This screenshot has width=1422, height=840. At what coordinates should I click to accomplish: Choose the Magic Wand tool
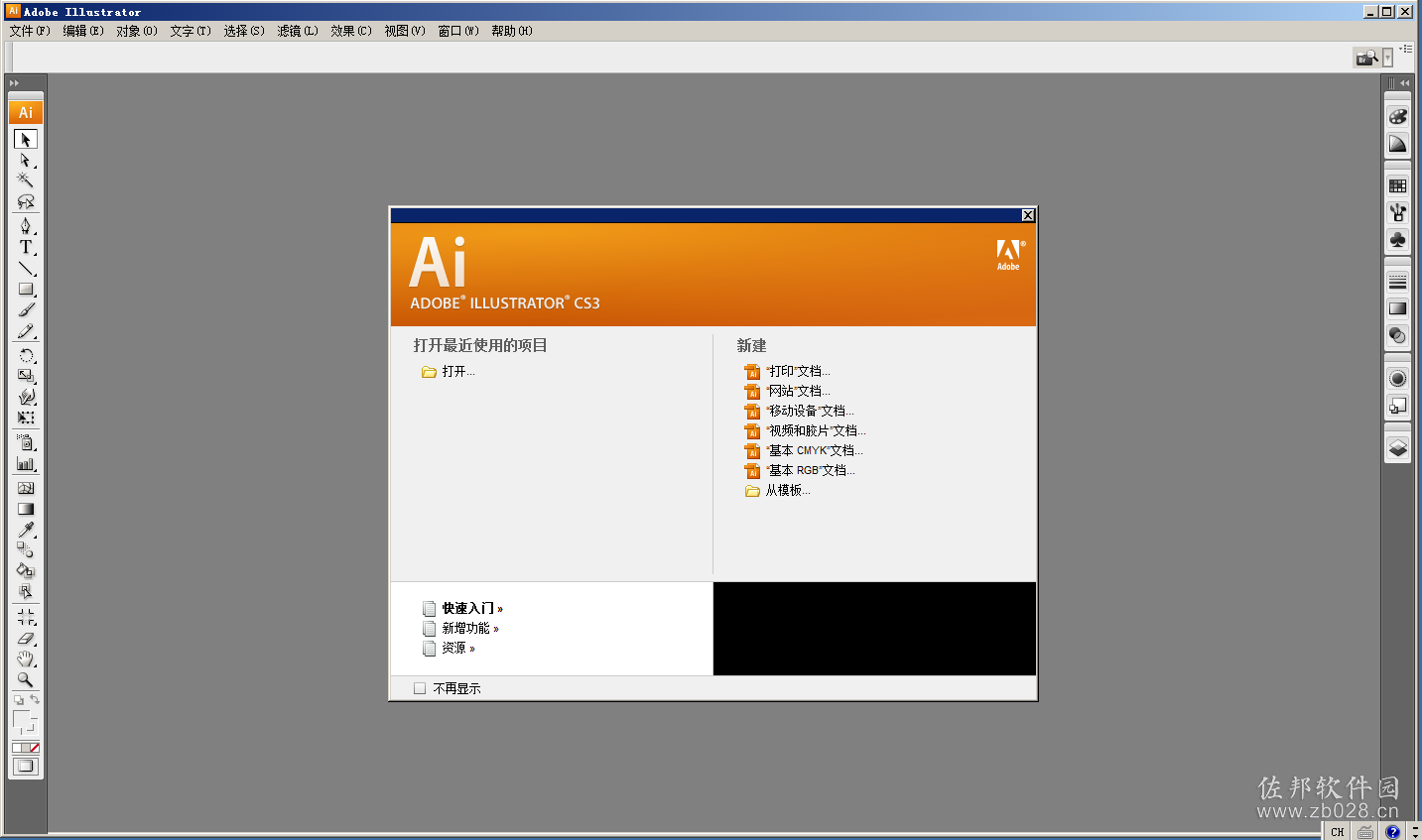coord(26,180)
